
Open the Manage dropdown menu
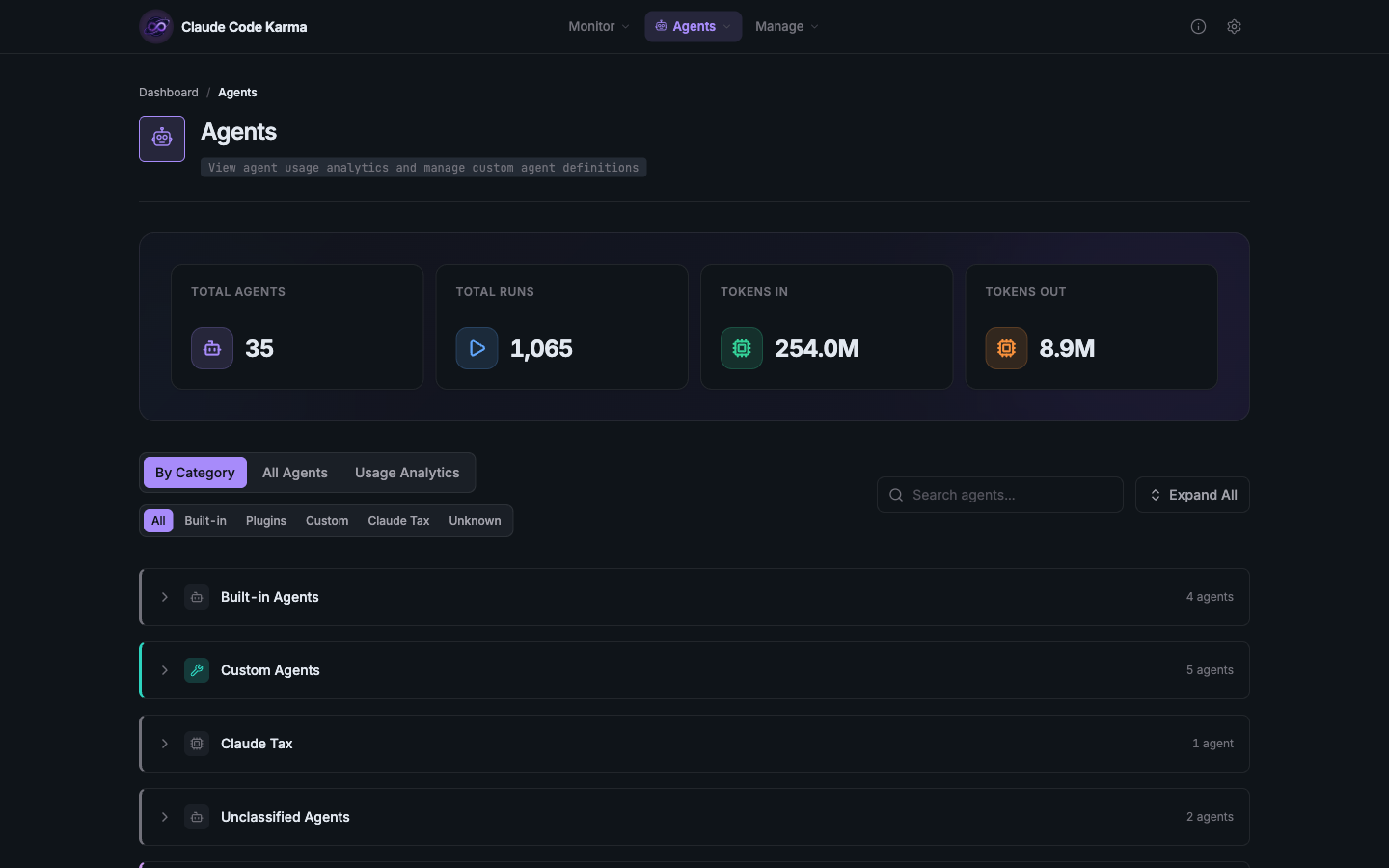tap(786, 27)
